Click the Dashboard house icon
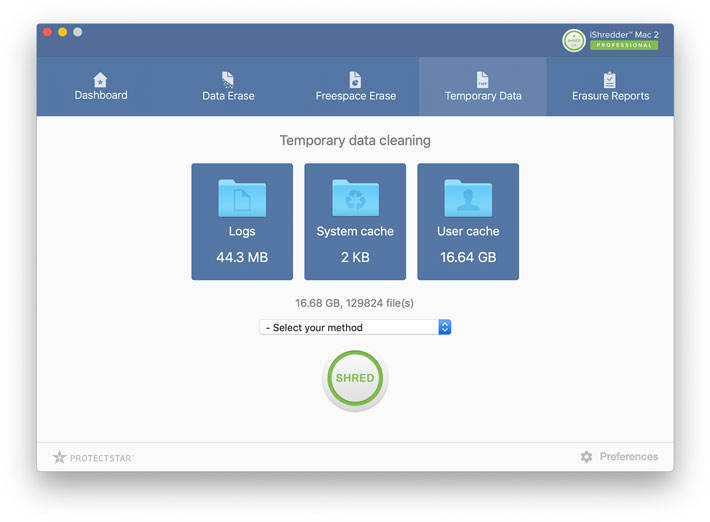This screenshot has height=522, width=710. click(x=100, y=79)
